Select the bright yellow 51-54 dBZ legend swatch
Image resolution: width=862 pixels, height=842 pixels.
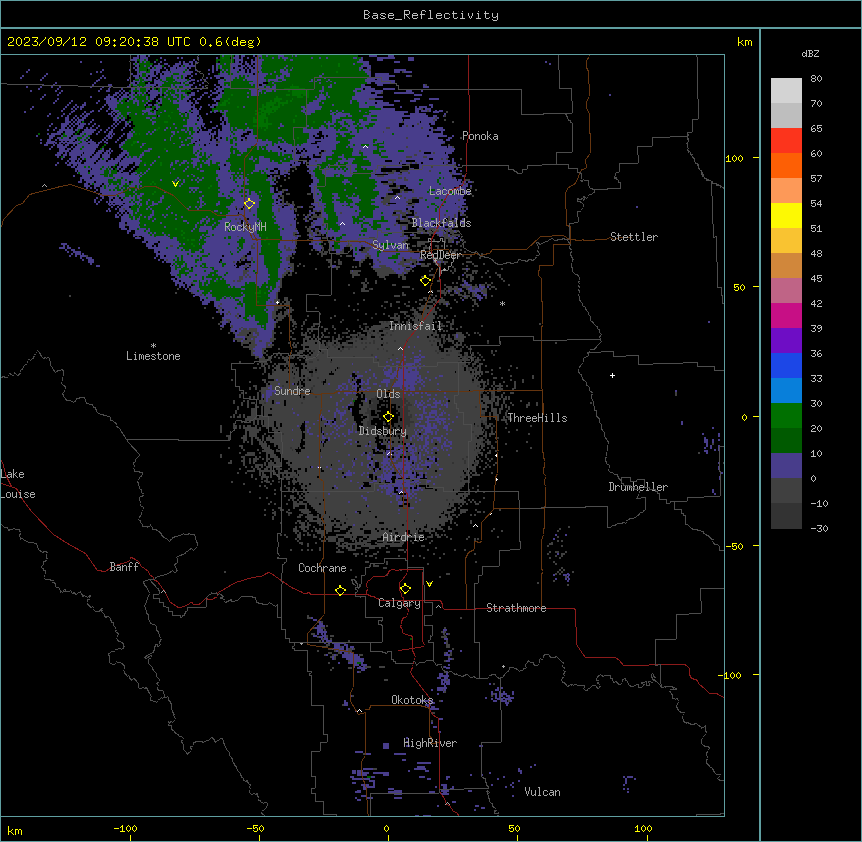(x=786, y=215)
